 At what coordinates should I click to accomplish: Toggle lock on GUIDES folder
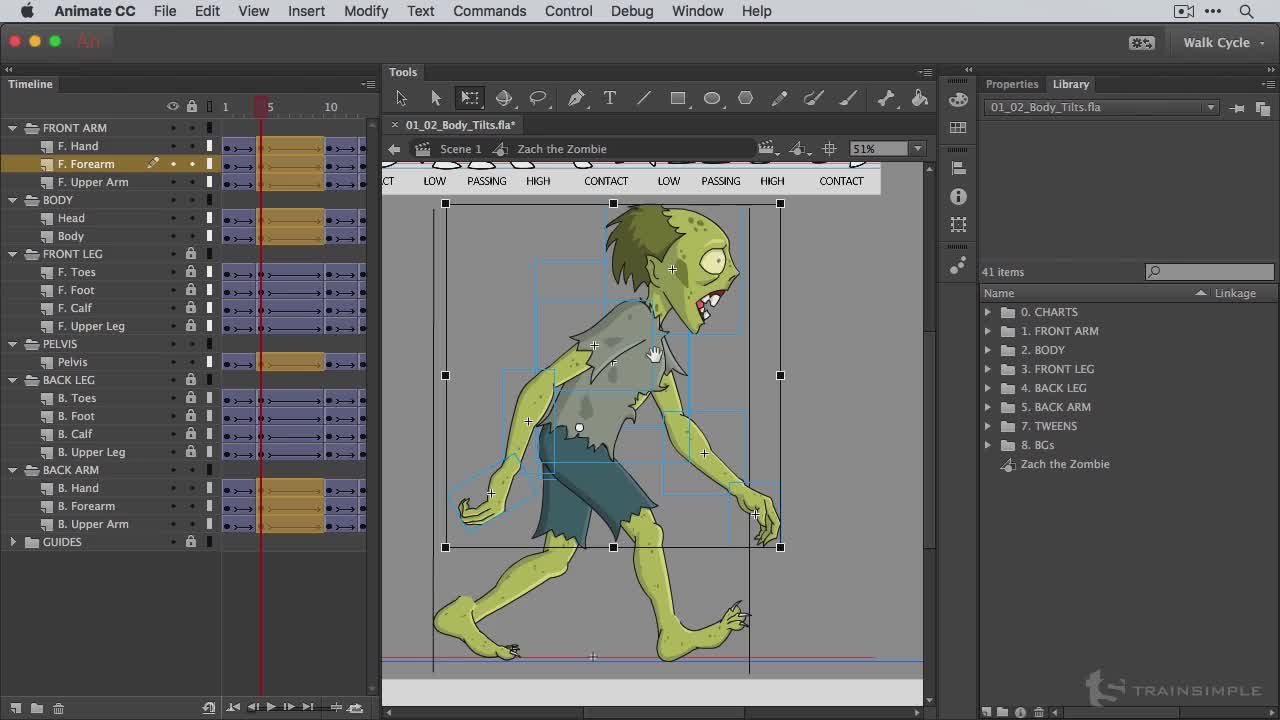191,542
